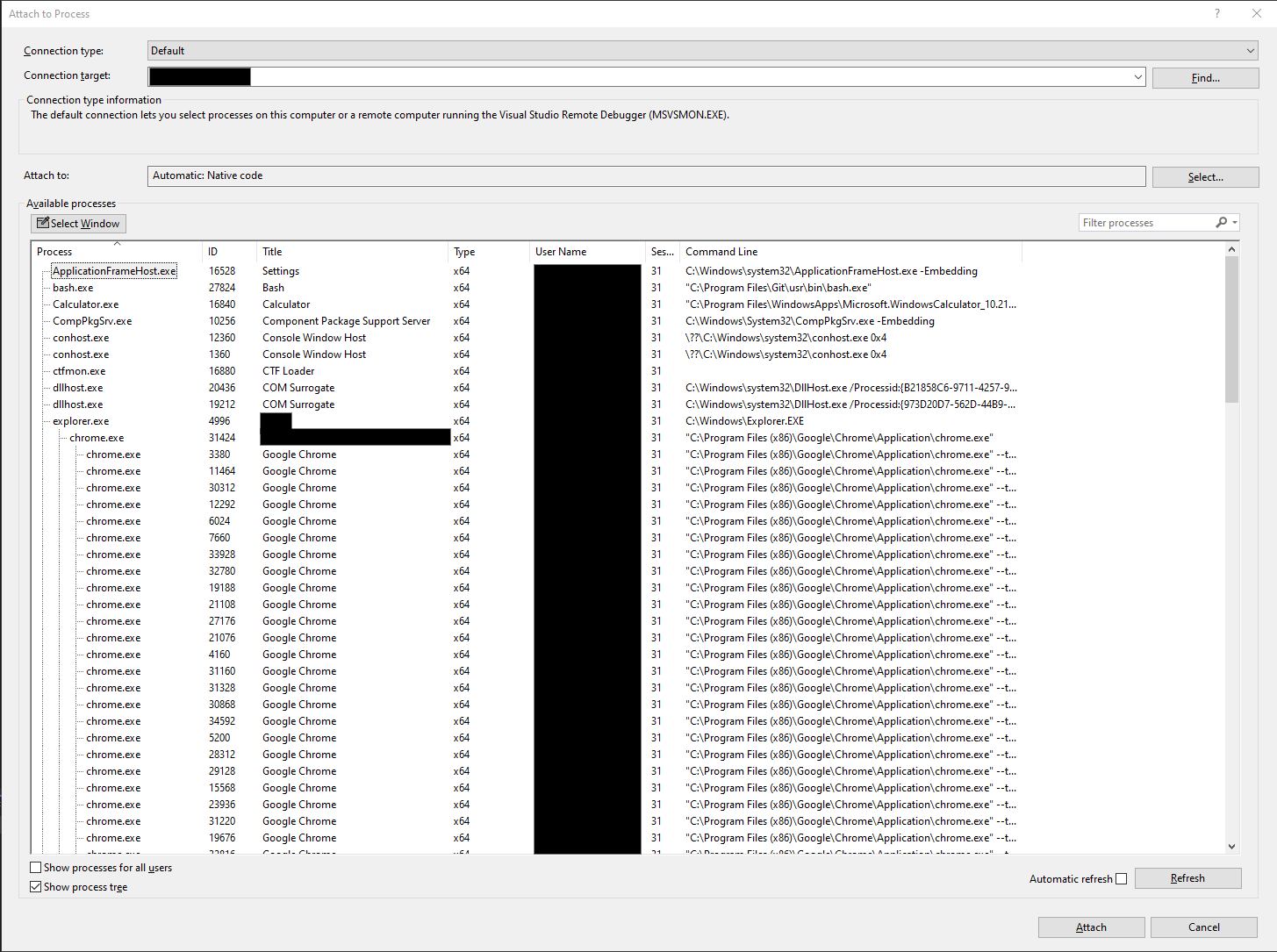1277x952 pixels.
Task: Click the Attach button
Action: pyautogui.click(x=1091, y=927)
